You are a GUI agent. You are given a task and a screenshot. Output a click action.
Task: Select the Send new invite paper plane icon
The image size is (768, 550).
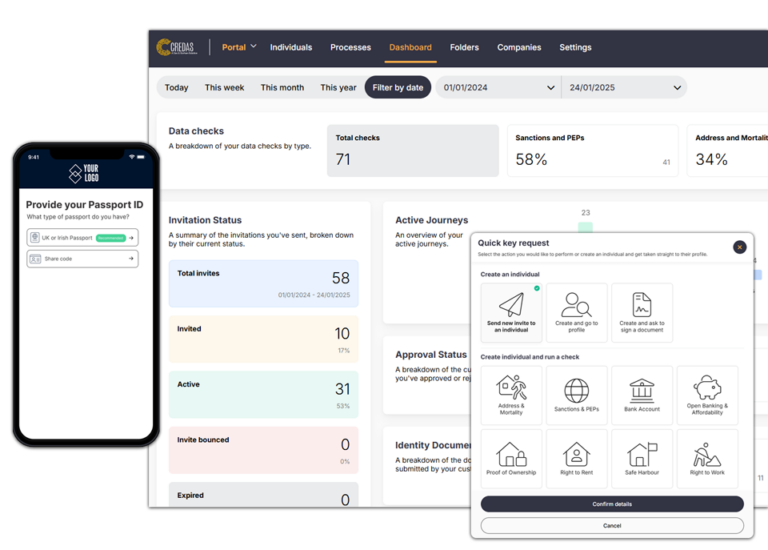pyautogui.click(x=511, y=306)
